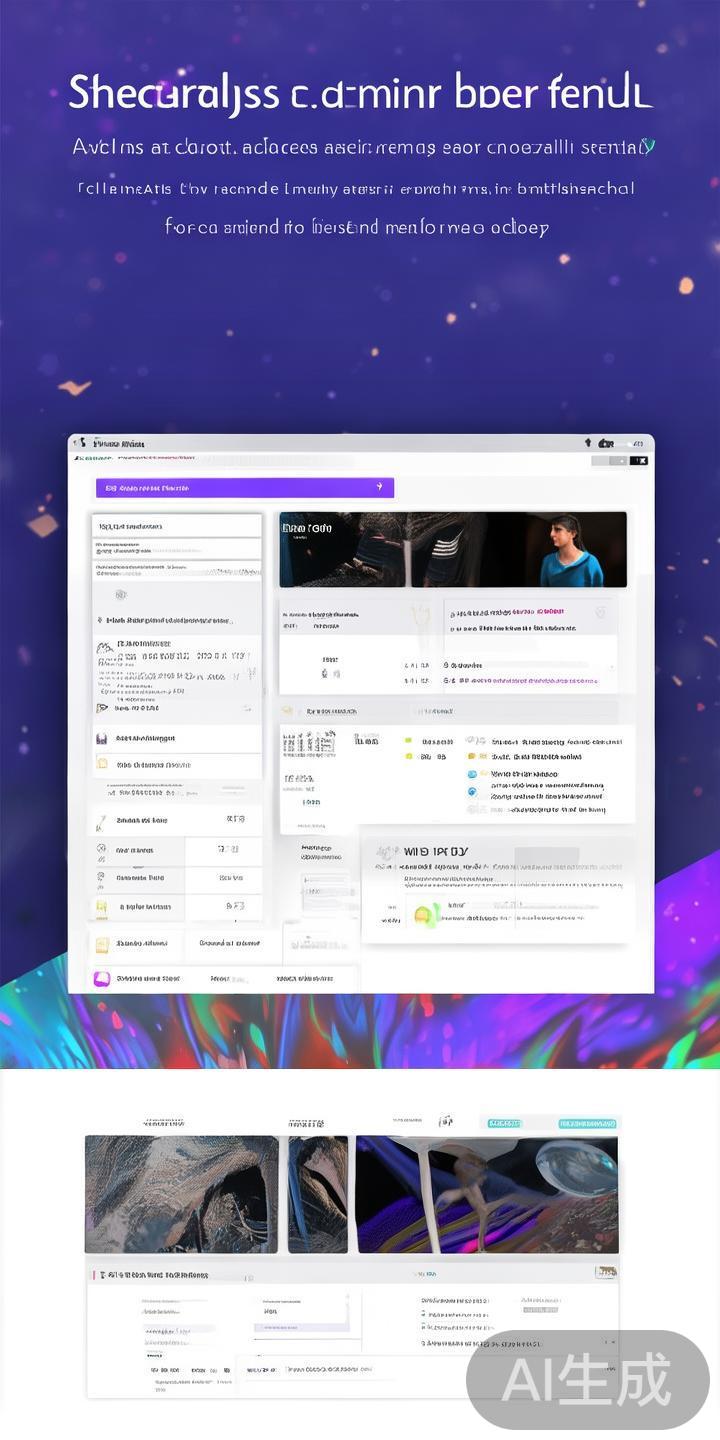The height and width of the screenshot is (1440, 720).
Task: Toggle the first yellow dot indicator
Action: point(409,742)
